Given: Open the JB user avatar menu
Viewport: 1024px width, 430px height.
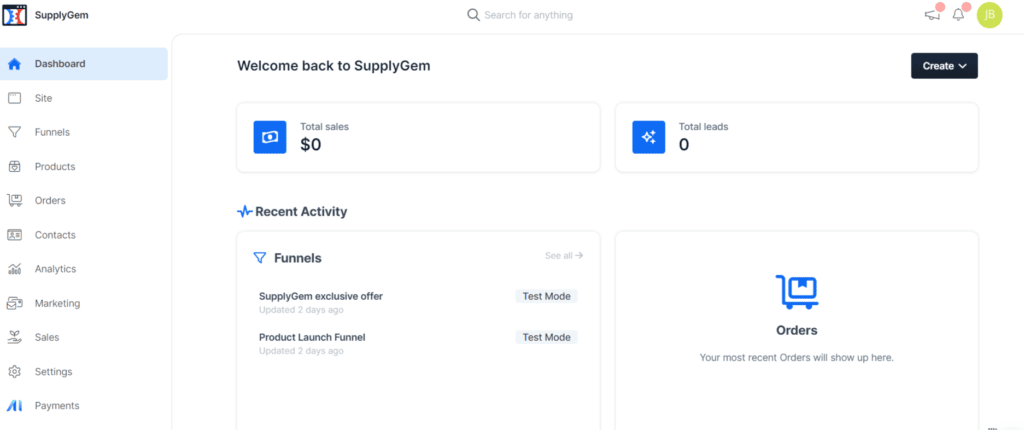Looking at the screenshot, I should [989, 14].
